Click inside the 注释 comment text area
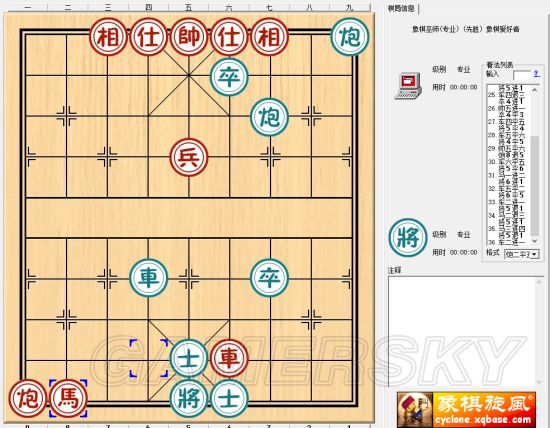The width and height of the screenshot is (550, 428). (462, 331)
